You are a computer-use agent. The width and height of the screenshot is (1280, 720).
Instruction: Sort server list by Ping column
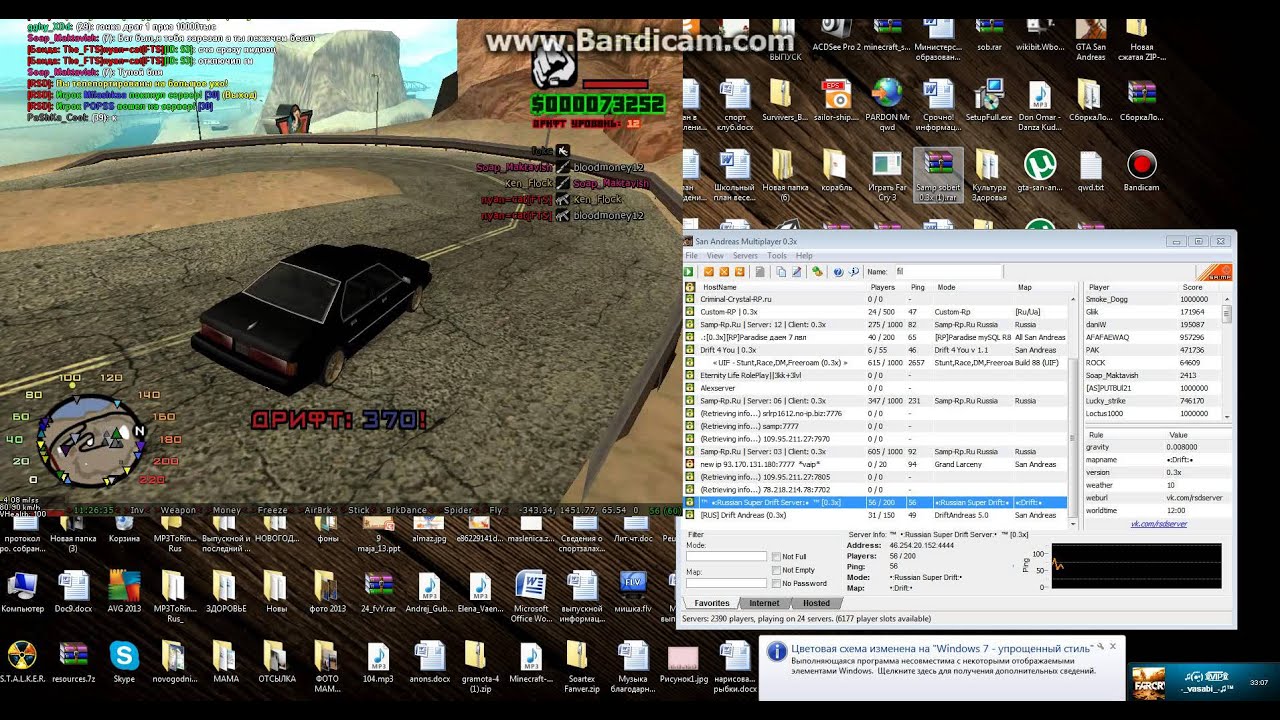pos(918,287)
